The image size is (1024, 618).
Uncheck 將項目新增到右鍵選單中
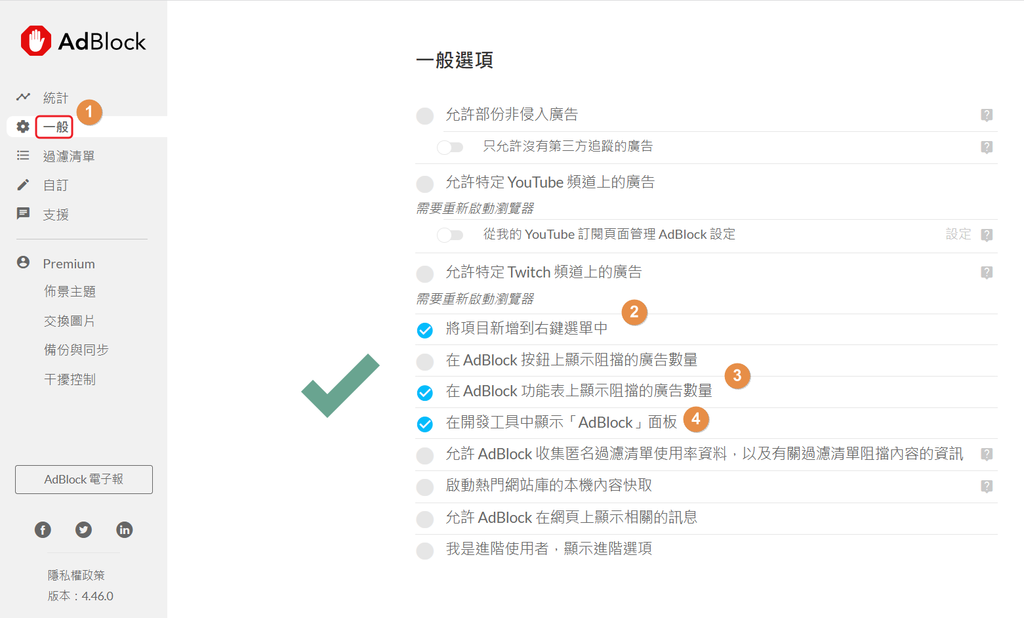pyautogui.click(x=425, y=330)
